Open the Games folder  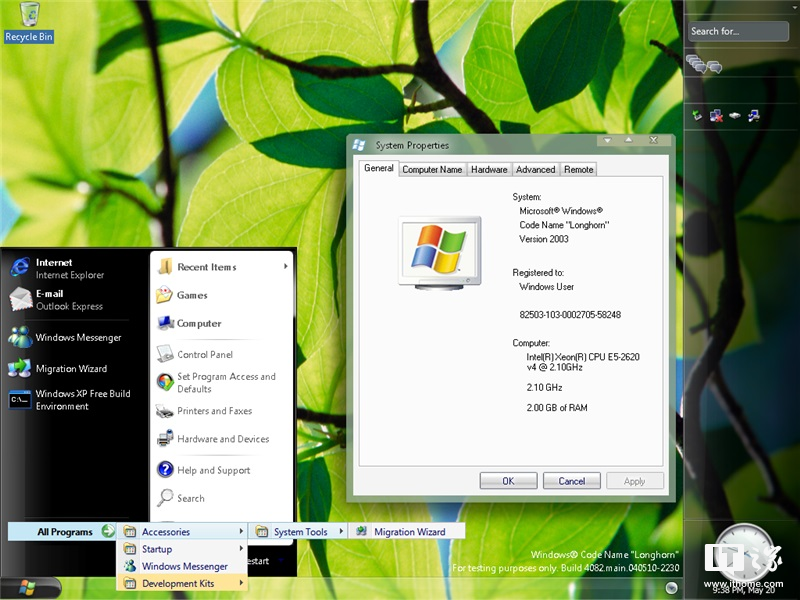click(182, 295)
